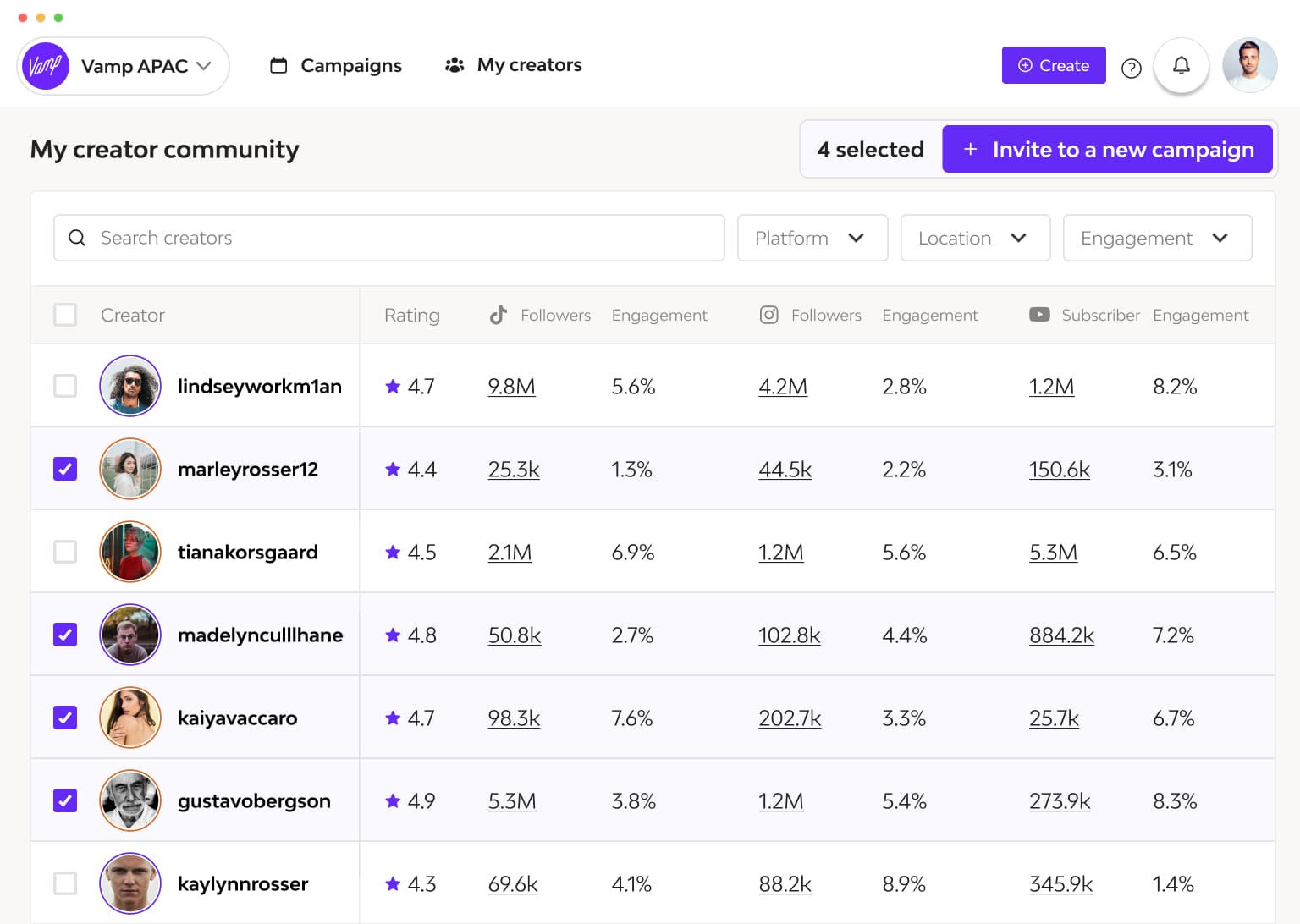Open gustavobergson's 5.3M TikTok followers link

click(x=512, y=800)
